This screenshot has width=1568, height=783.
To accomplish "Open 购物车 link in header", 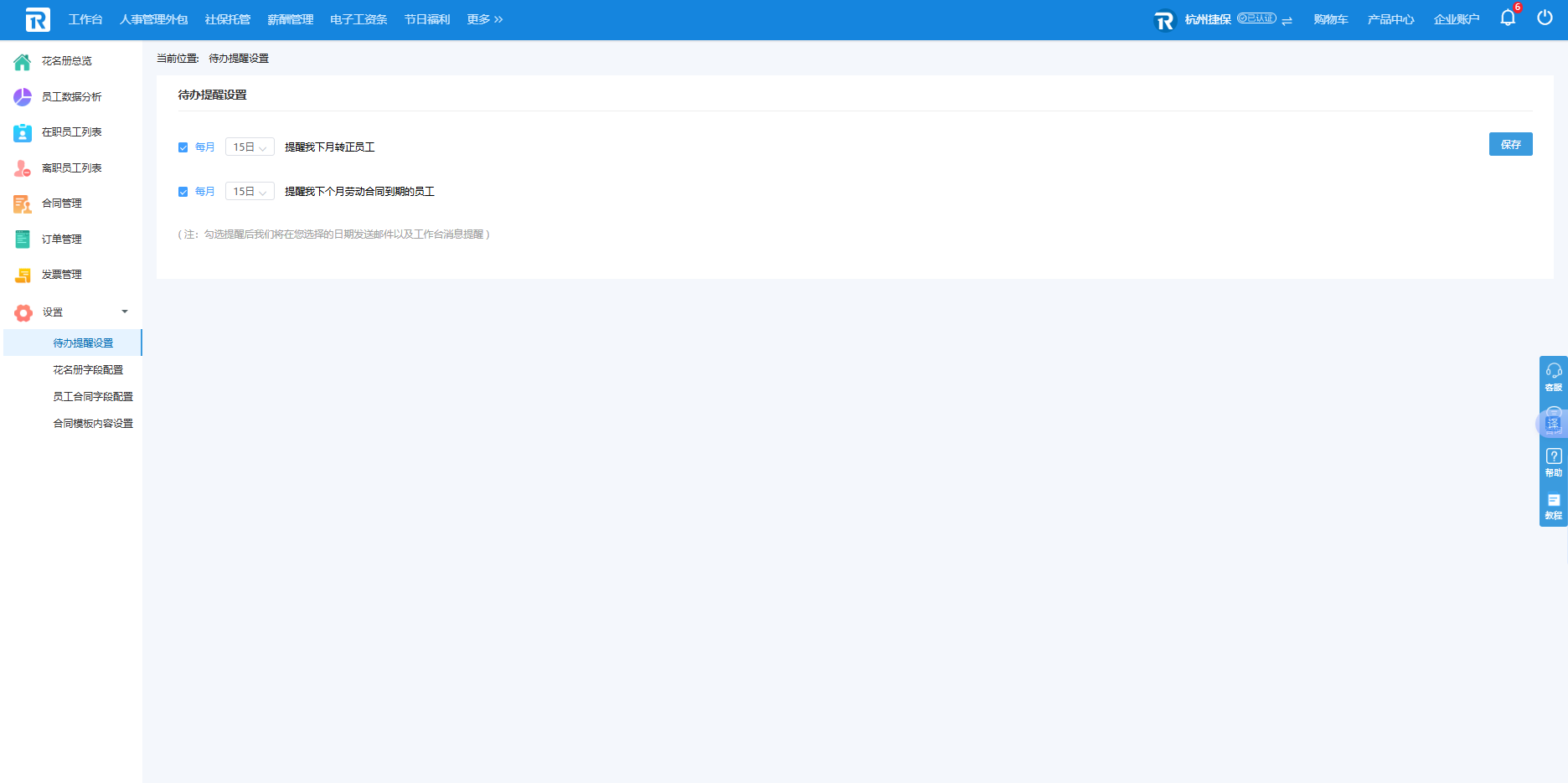I will click(x=1330, y=19).
